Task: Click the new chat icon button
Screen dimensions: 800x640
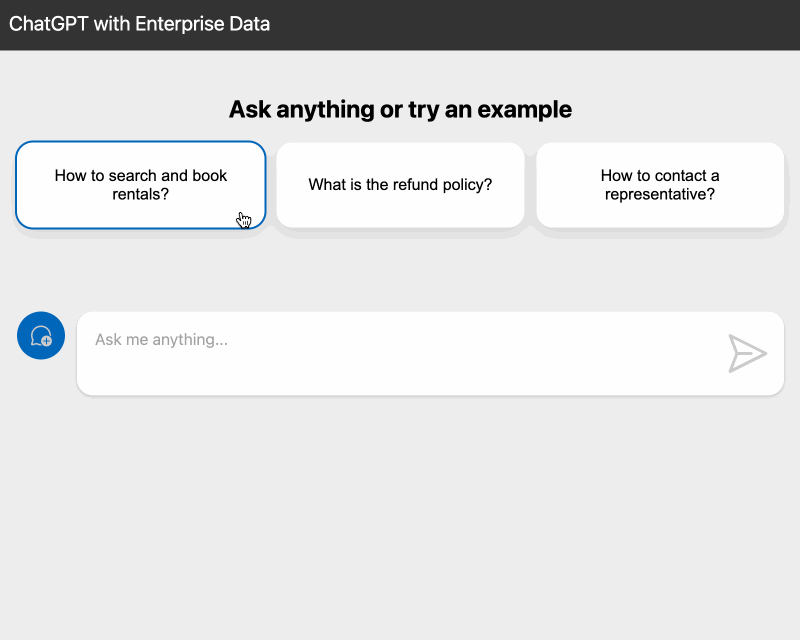Action: [x=41, y=335]
